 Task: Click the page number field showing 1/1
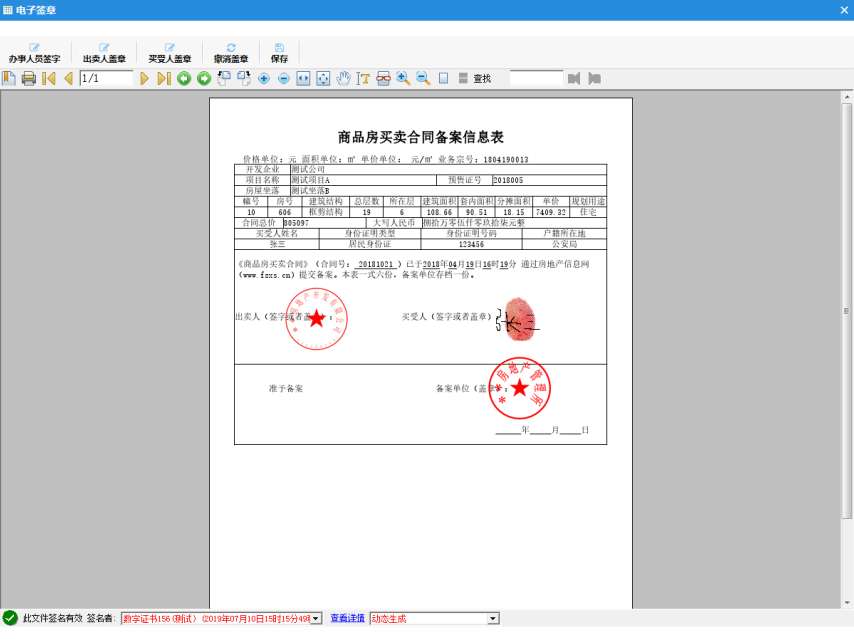pyautogui.click(x=105, y=78)
